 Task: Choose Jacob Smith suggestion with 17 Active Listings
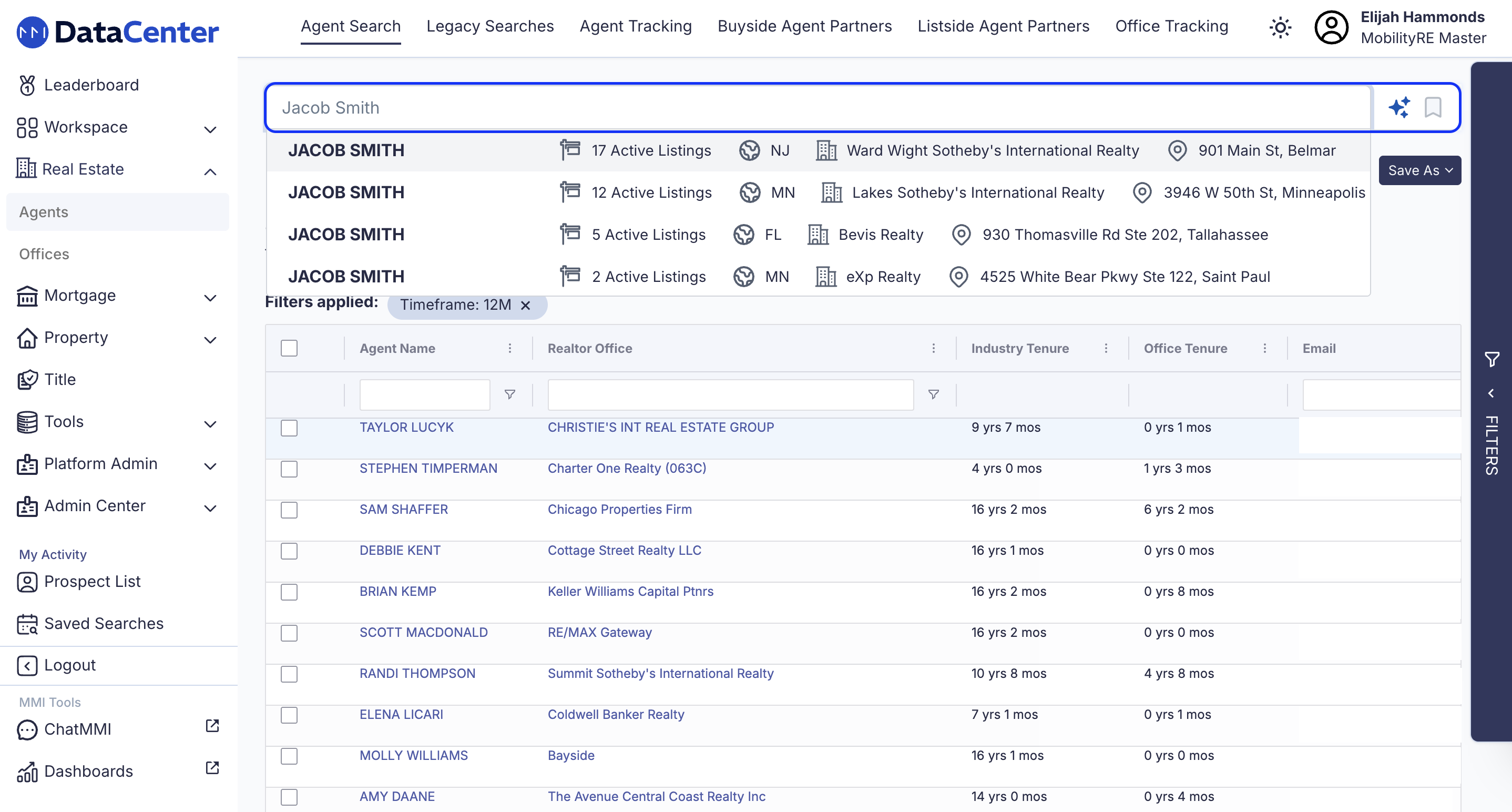pos(818,150)
